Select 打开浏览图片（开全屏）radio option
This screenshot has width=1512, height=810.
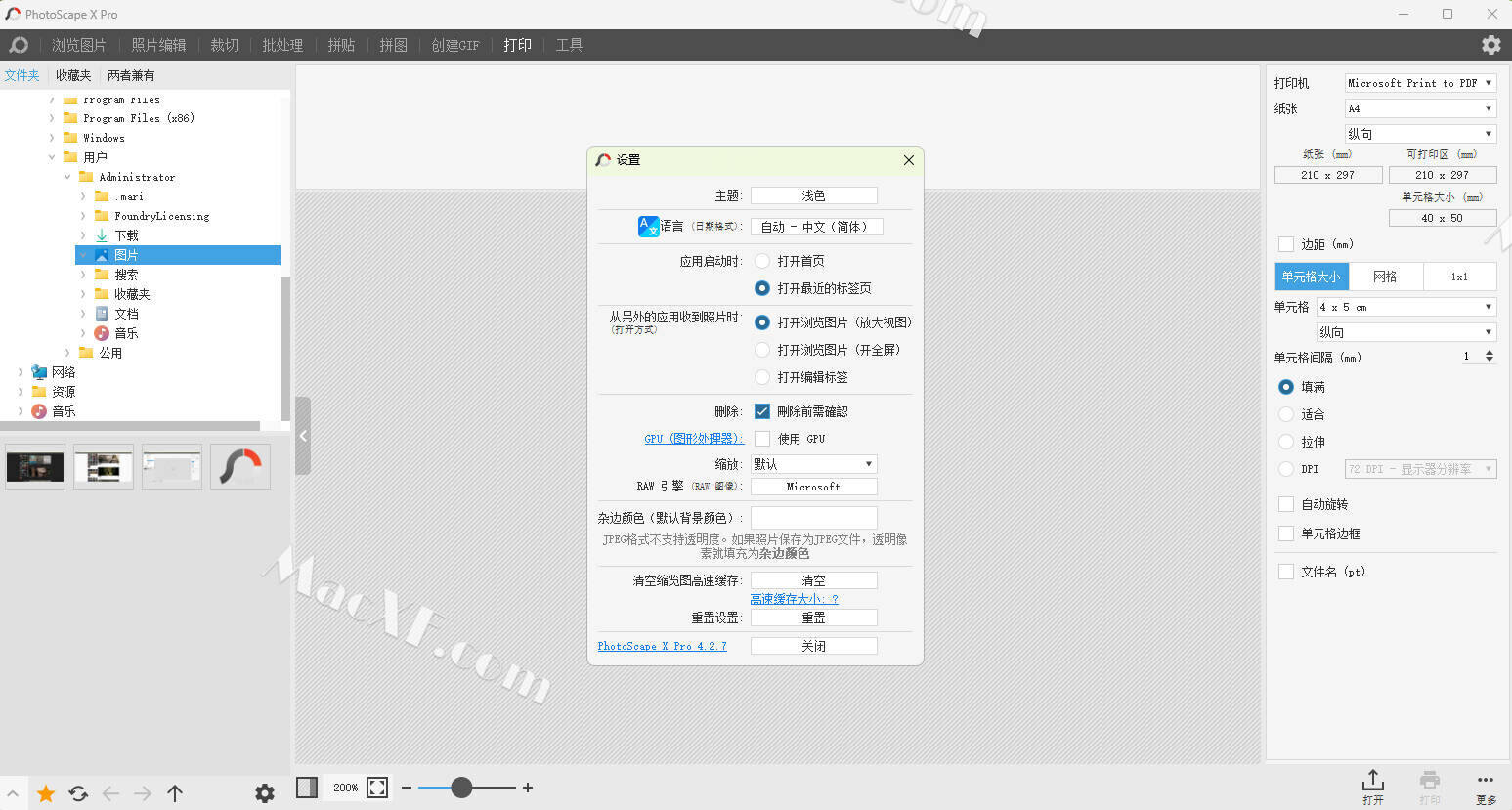click(762, 350)
